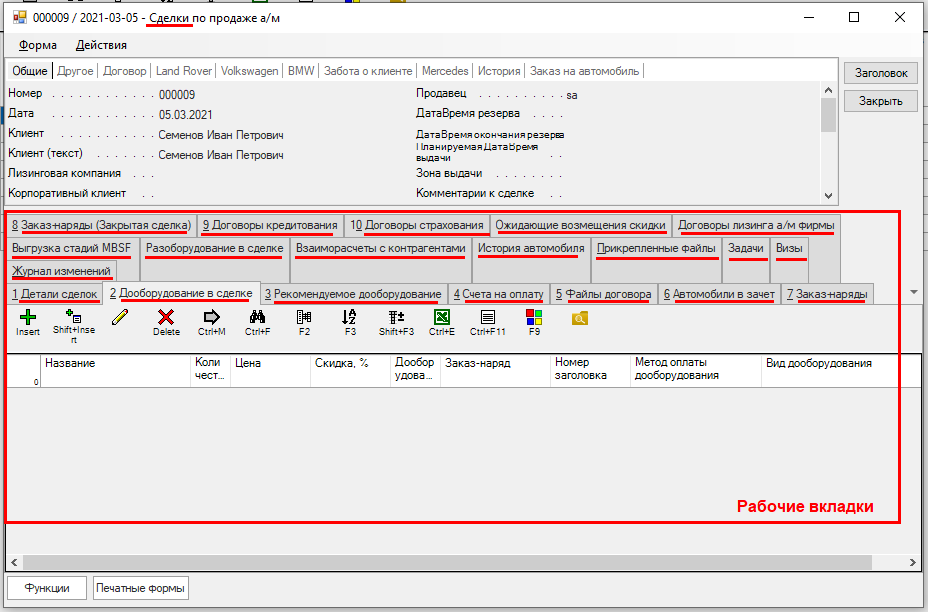Click the Shift+Insert add-copy icon

click(x=73, y=317)
